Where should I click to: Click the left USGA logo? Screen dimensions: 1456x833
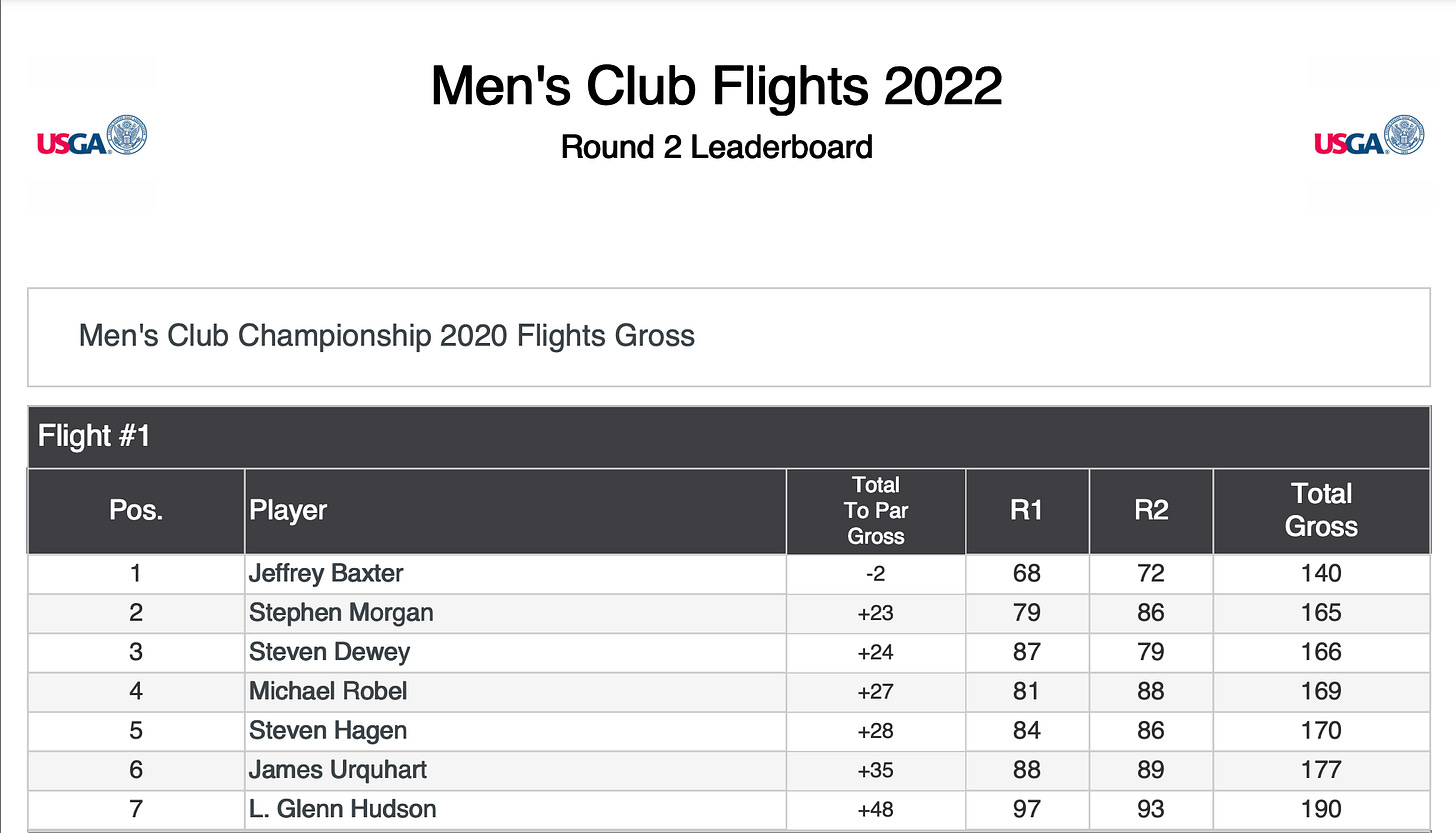(x=92, y=135)
